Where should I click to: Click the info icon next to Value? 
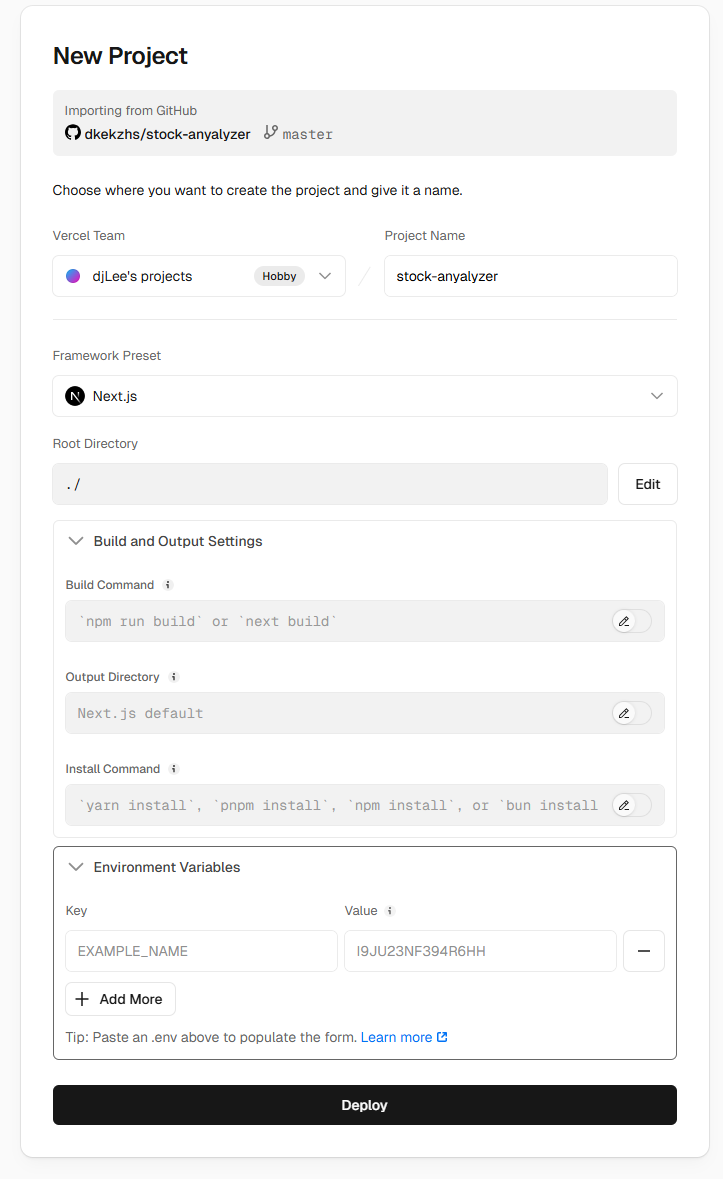390,911
